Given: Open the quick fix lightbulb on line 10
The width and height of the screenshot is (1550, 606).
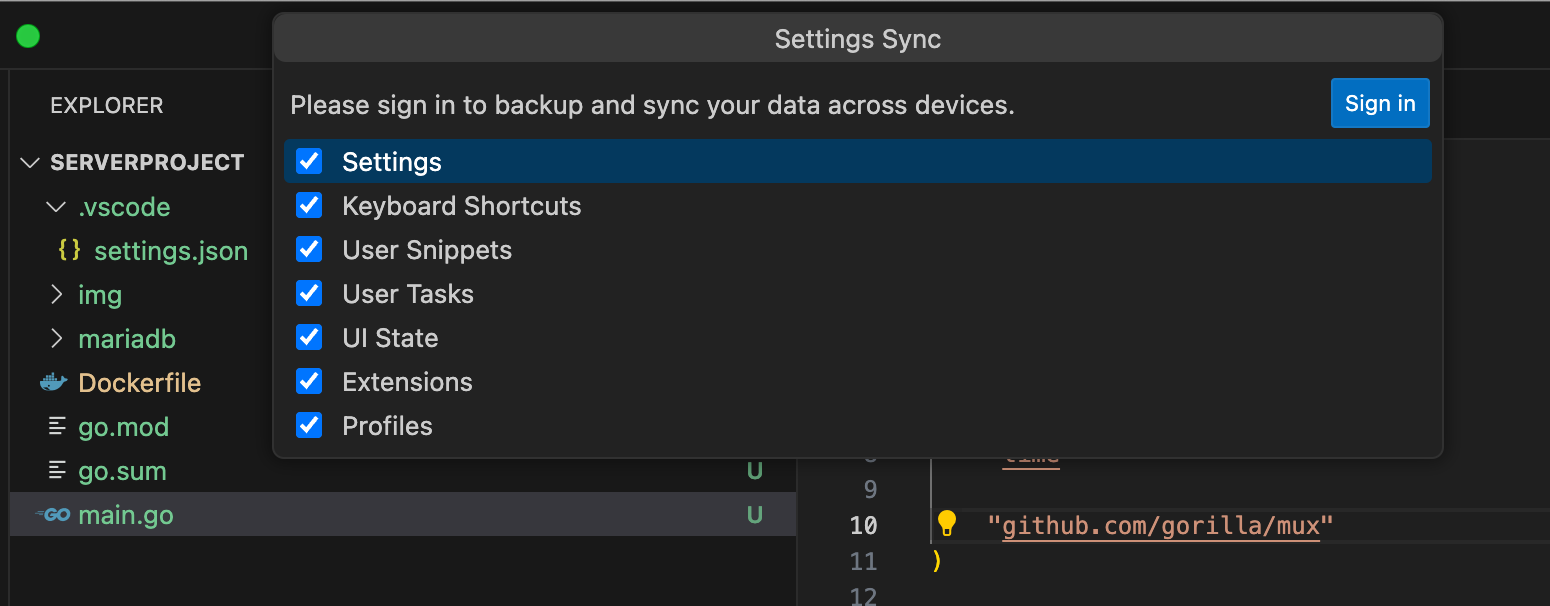Looking at the screenshot, I should click(x=946, y=523).
